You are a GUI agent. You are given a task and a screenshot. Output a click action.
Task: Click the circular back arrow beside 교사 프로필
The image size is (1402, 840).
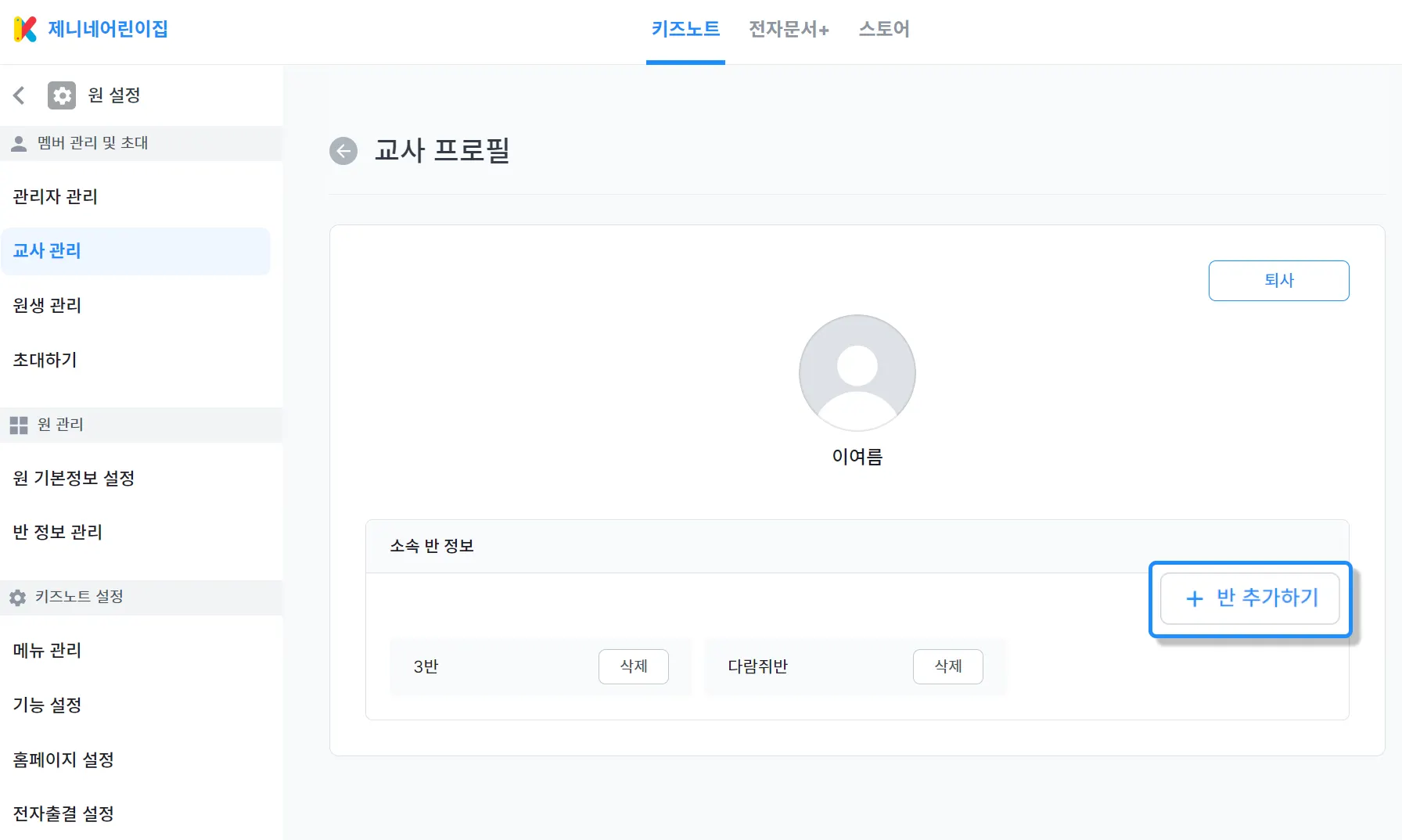pos(343,151)
